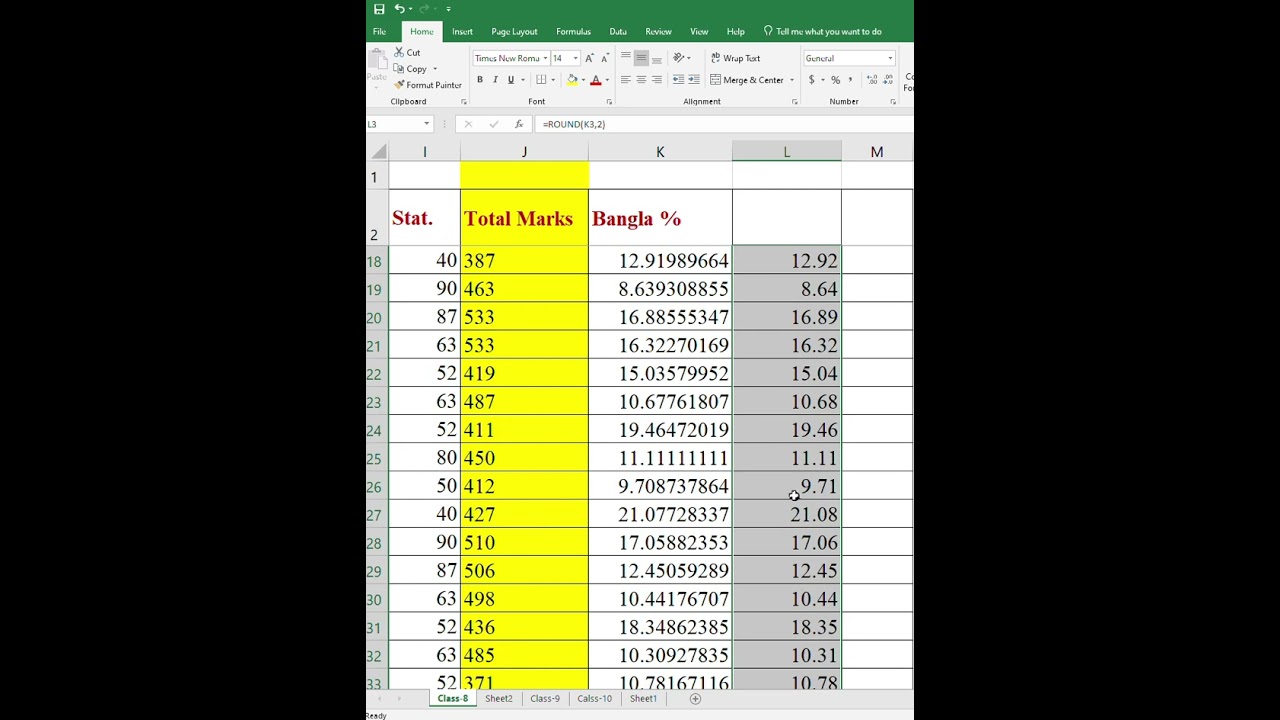This screenshot has width=1280, height=720.
Task: Click the Percent Style icon
Action: 835,80
